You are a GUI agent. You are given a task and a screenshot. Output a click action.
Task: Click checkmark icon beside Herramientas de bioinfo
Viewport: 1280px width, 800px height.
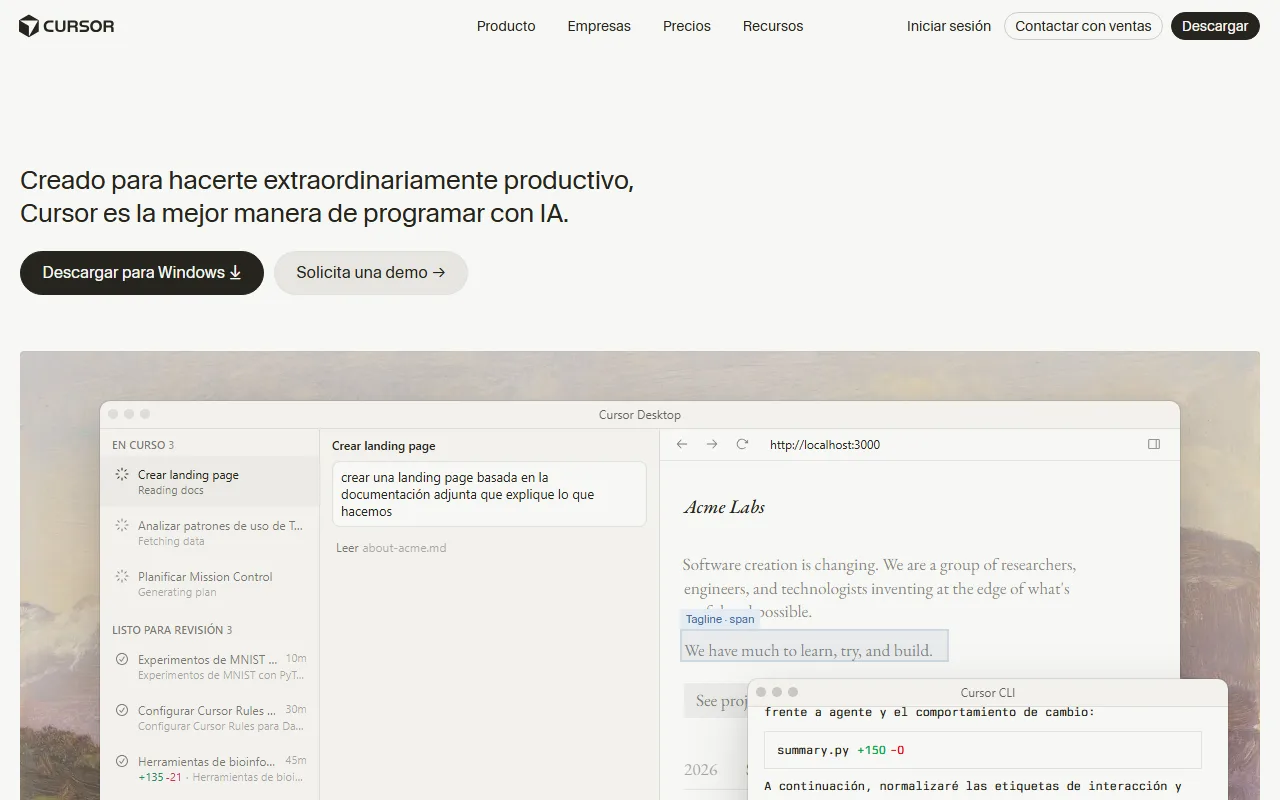tap(122, 762)
